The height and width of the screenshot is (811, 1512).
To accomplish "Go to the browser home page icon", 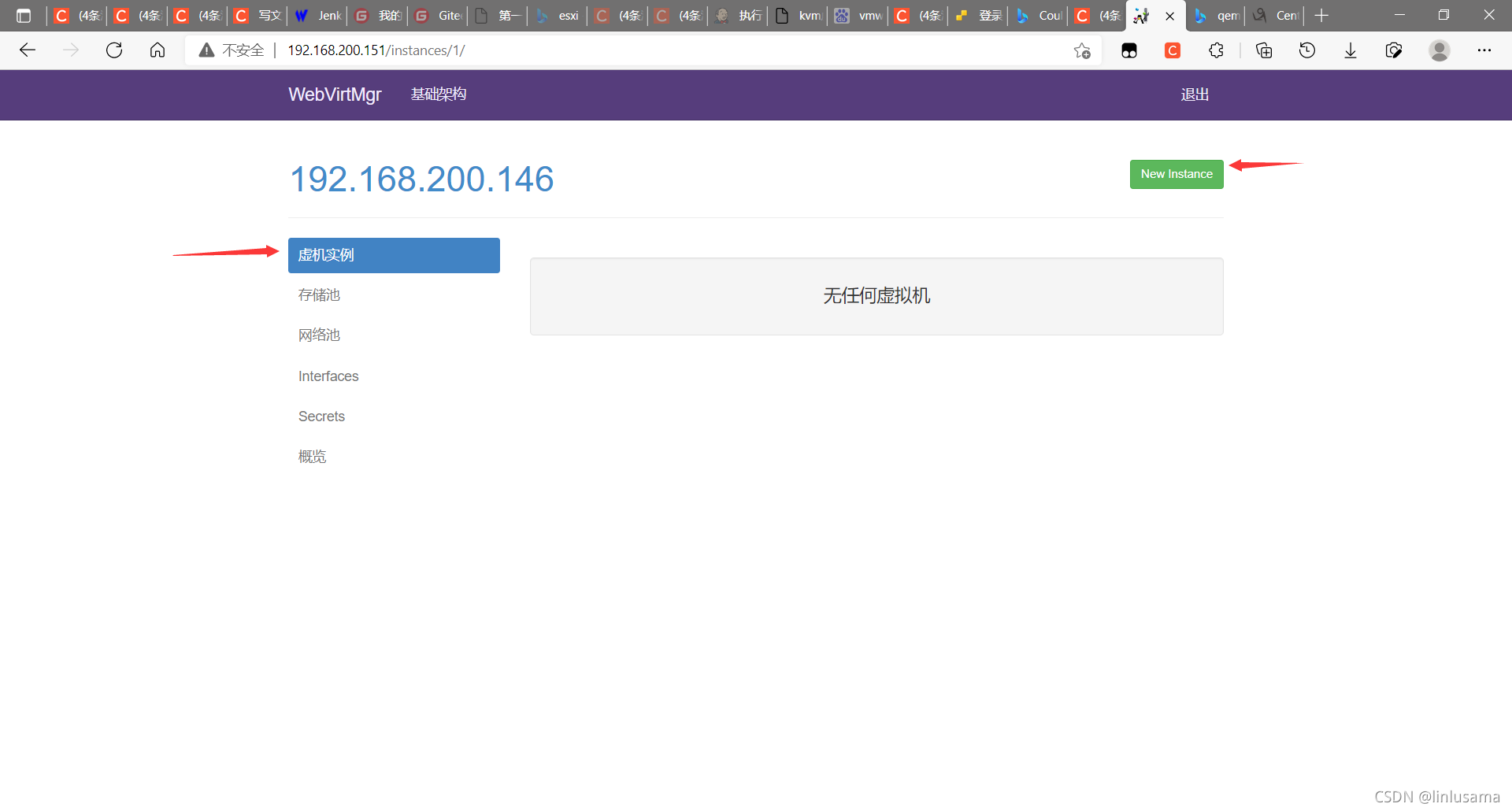I will click(157, 50).
